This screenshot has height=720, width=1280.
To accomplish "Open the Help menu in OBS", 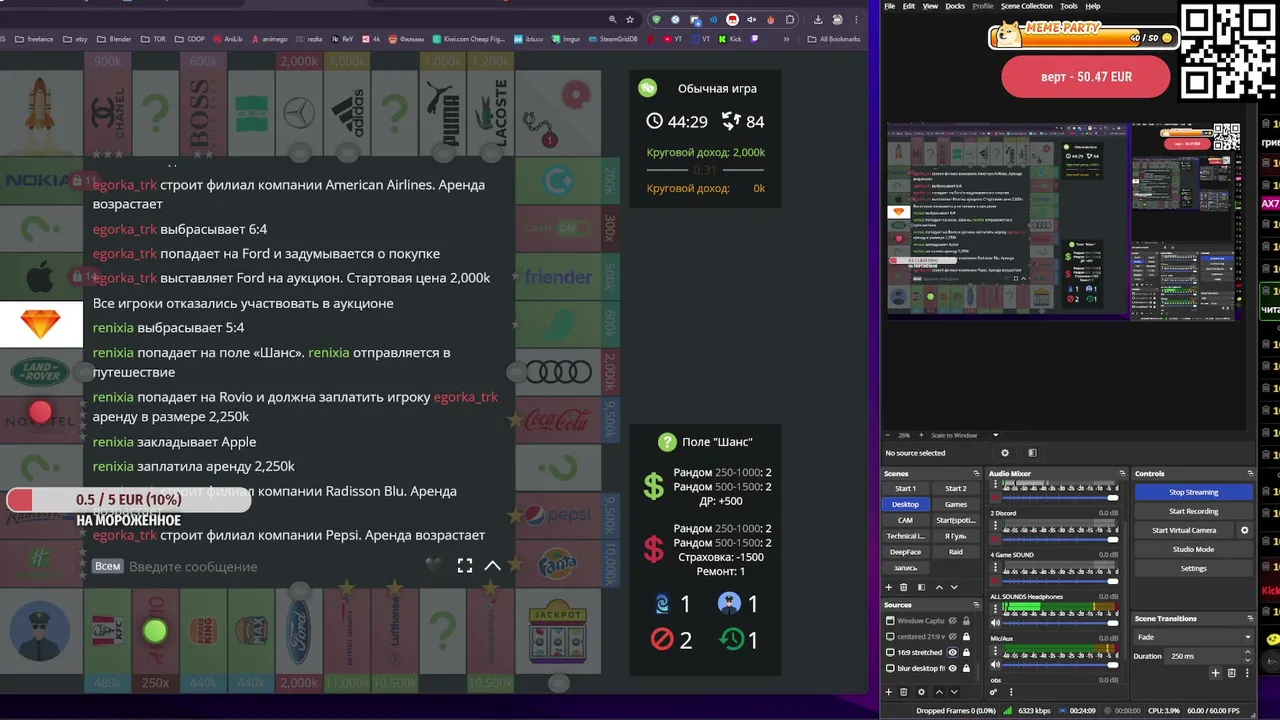I will coord(1093,6).
